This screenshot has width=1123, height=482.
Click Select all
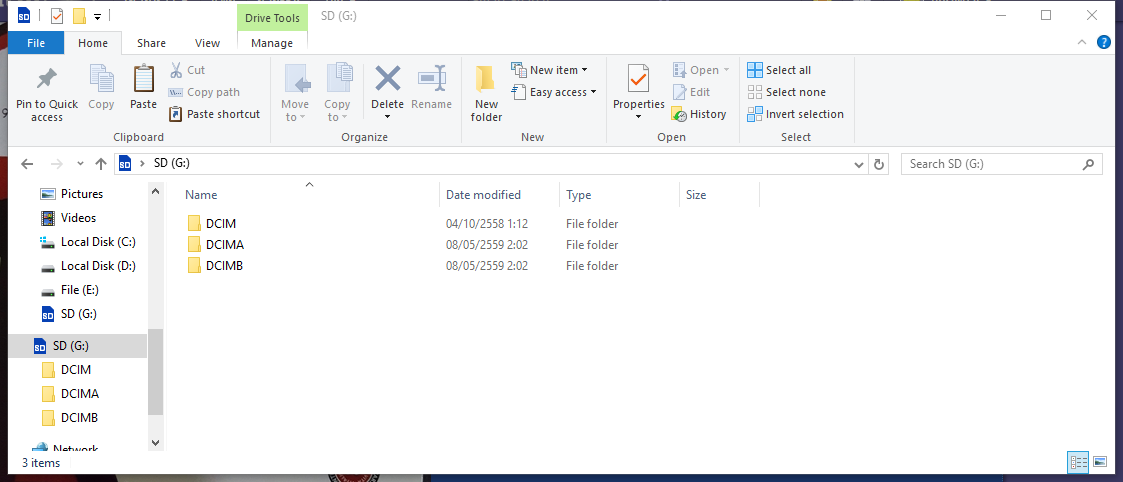coord(779,70)
